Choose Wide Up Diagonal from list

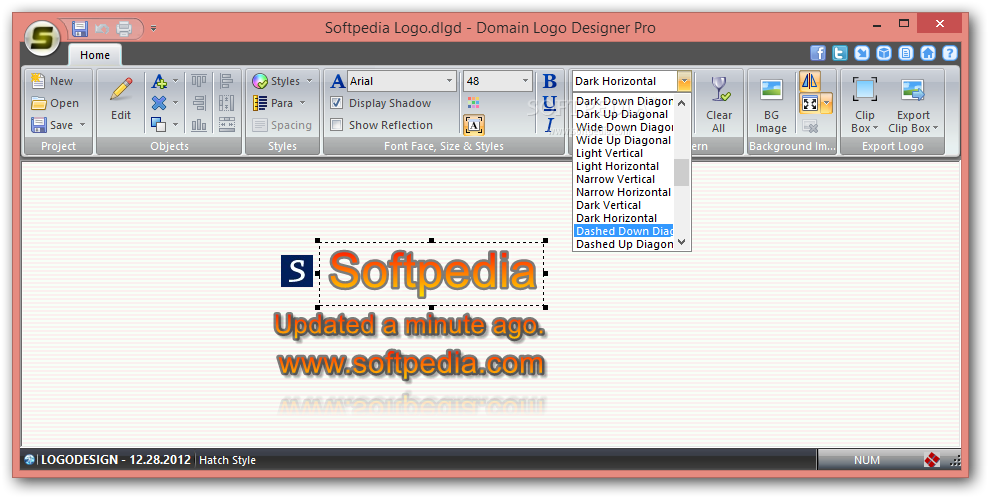[x=624, y=140]
